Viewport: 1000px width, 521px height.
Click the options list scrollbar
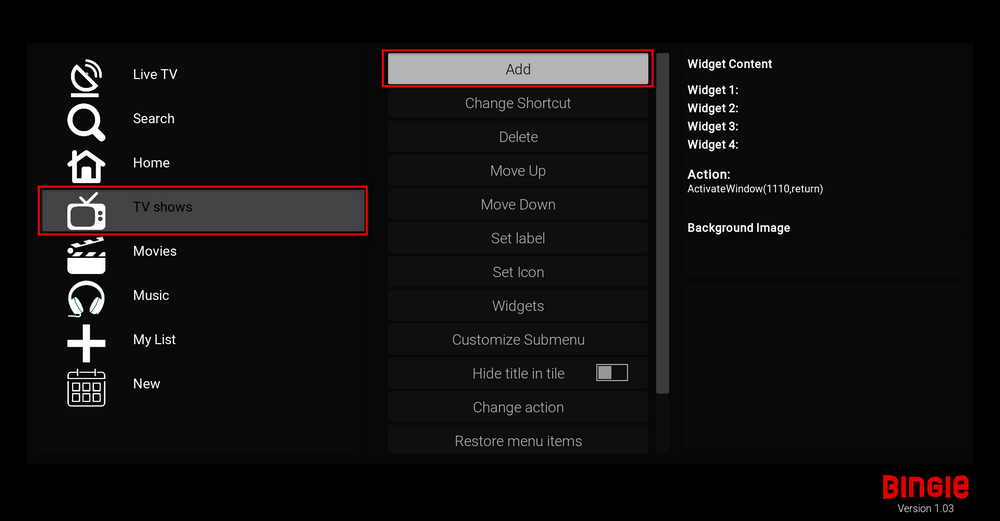[x=663, y=223]
